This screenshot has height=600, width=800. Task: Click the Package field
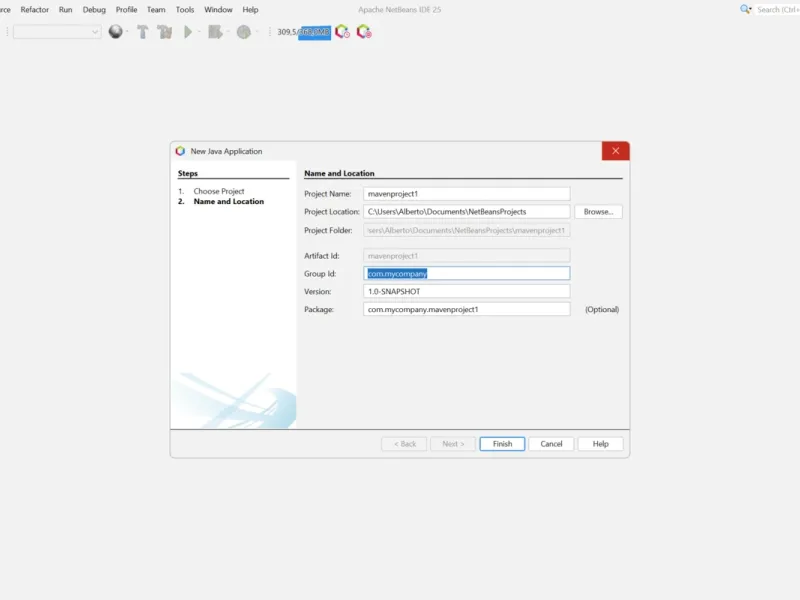(466, 309)
